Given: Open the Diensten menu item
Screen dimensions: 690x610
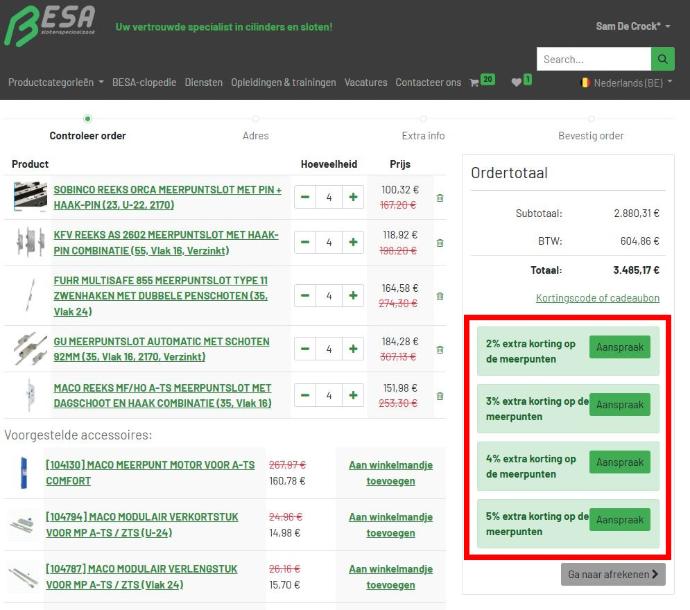Looking at the screenshot, I should 203,83.
